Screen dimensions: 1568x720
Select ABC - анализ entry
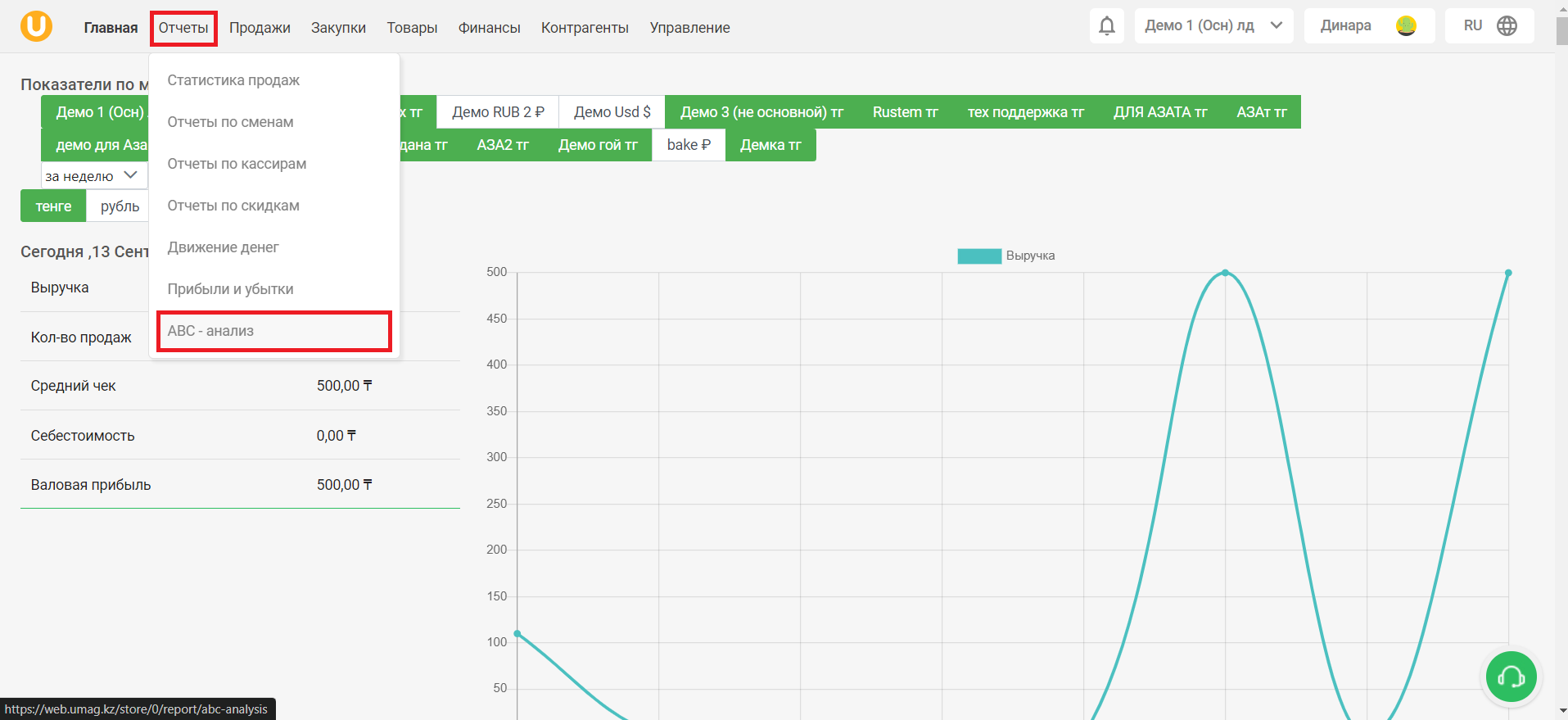[274, 331]
